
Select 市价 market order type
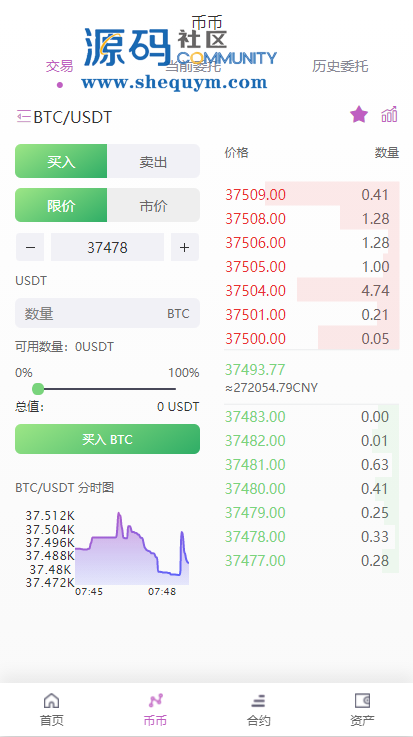154,205
